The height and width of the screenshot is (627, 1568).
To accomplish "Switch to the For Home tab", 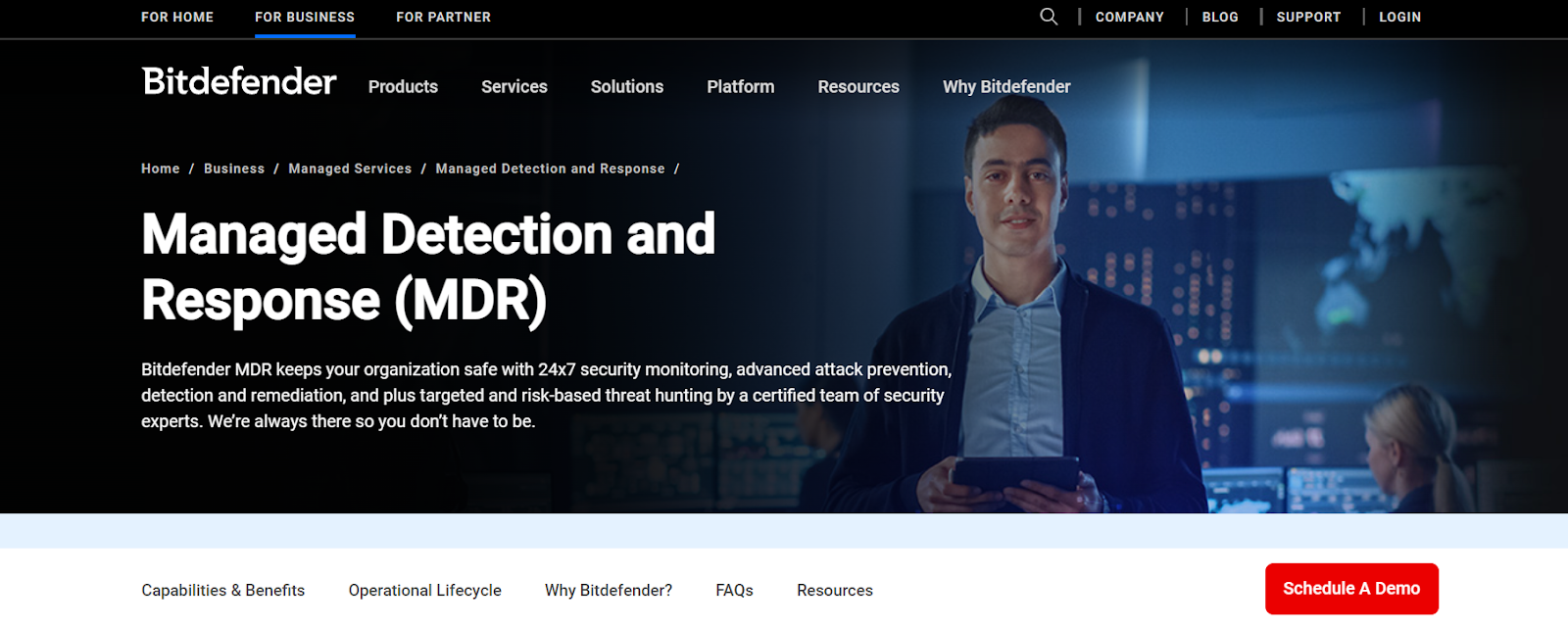I will point(177,17).
